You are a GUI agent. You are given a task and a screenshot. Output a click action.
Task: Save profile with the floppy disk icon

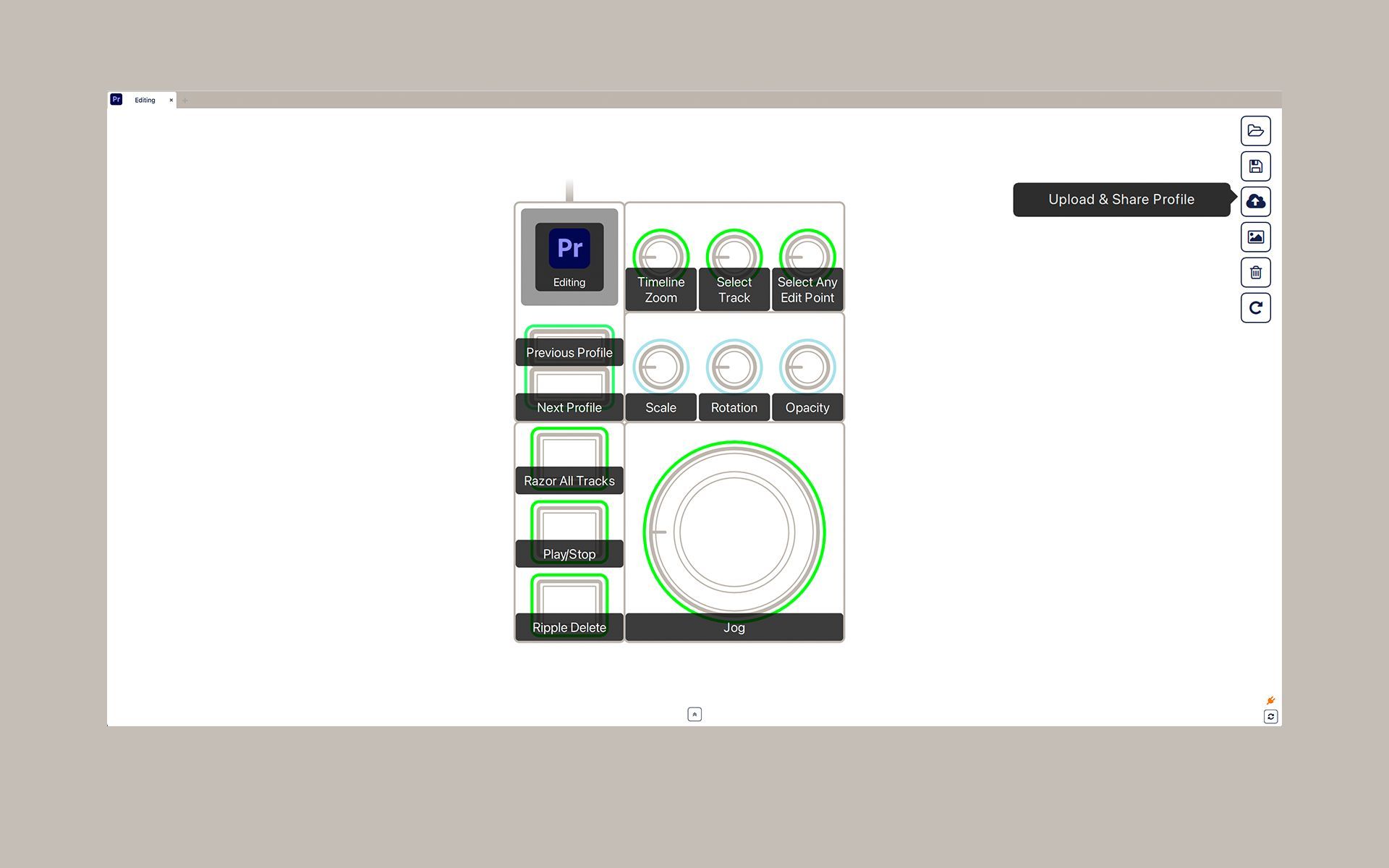(1255, 166)
